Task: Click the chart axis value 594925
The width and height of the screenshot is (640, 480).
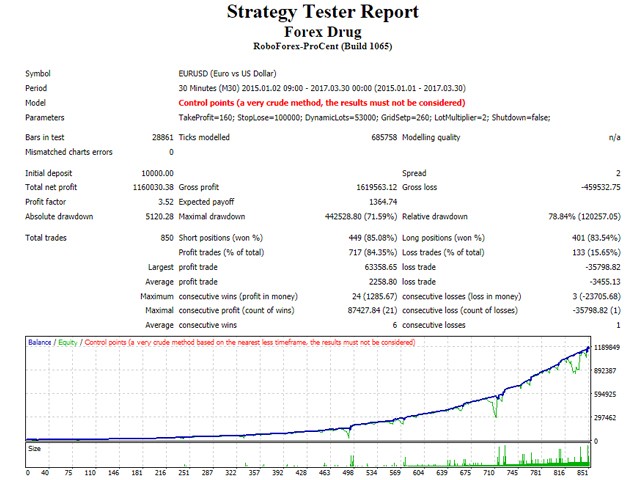Action: tap(605, 394)
